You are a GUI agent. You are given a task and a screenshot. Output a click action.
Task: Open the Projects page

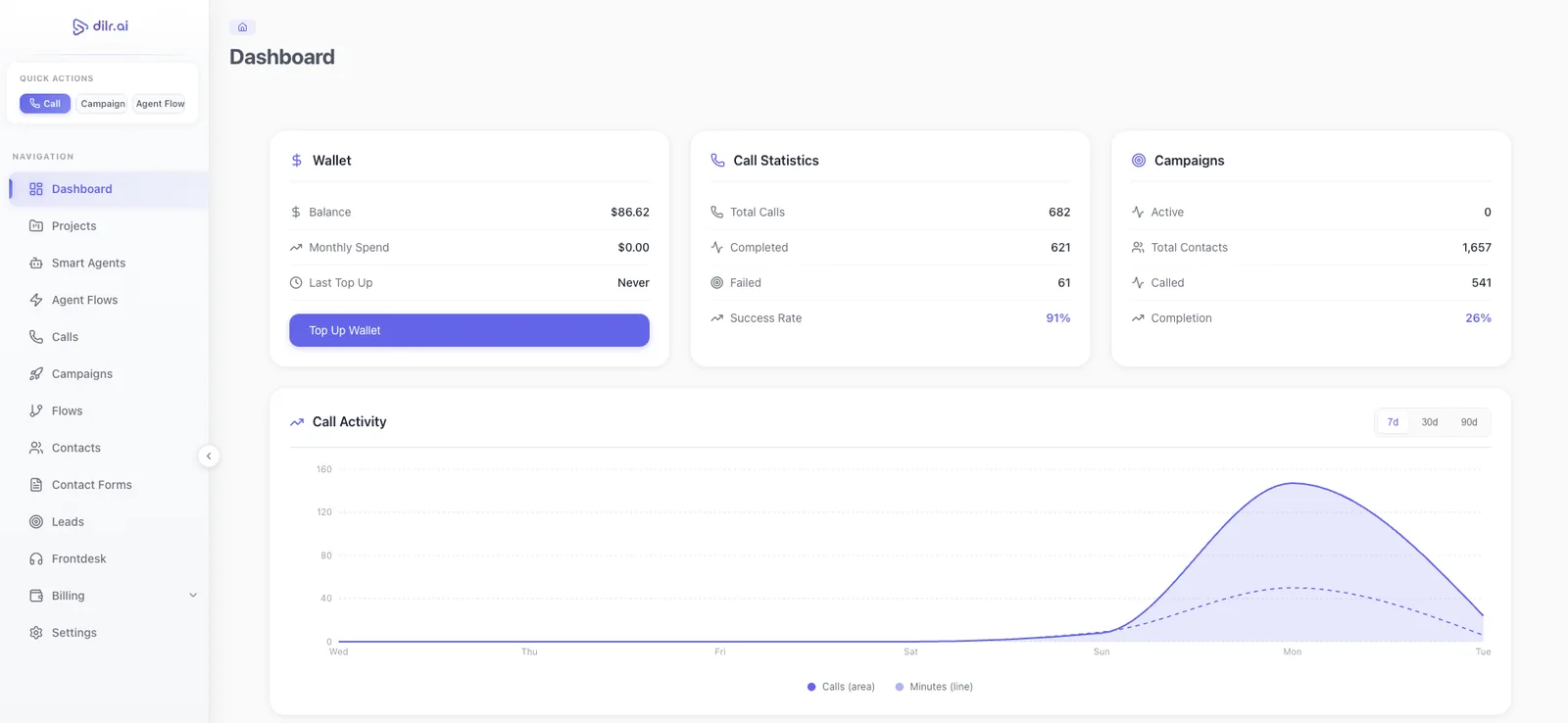point(109,226)
